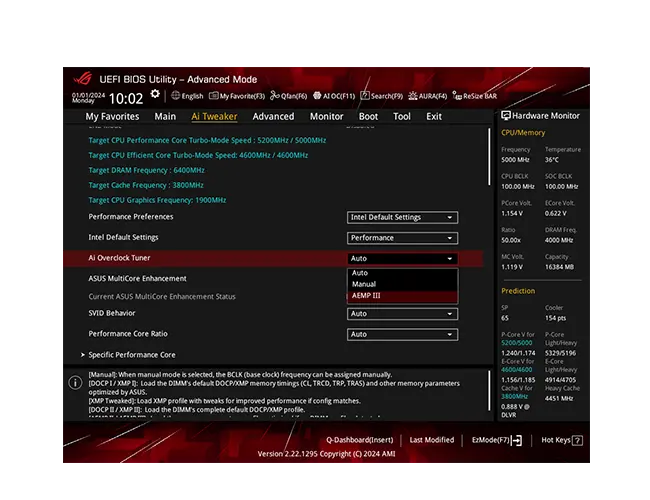Open Intel Default Settings Performance dropdown
The width and height of the screenshot is (650, 500).
(402, 238)
